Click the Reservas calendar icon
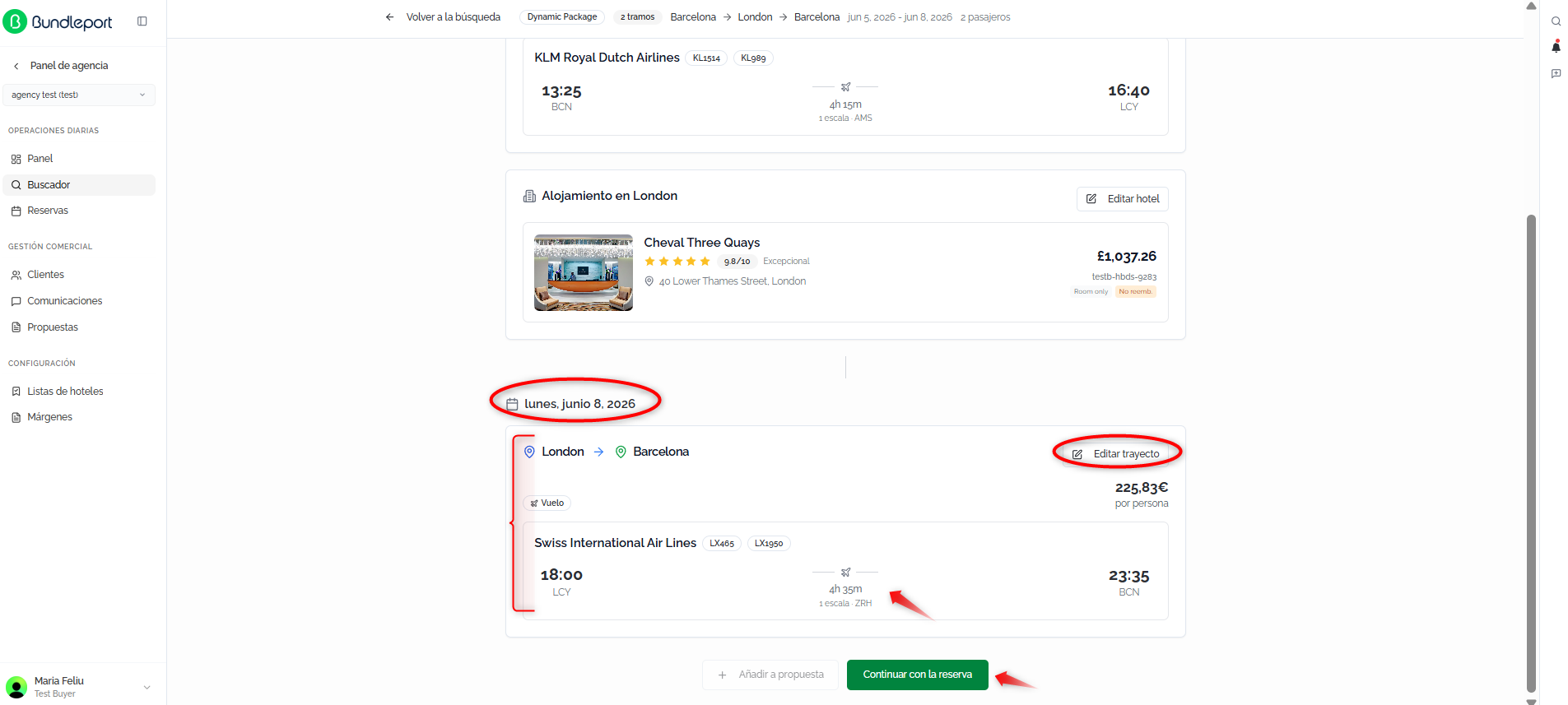Viewport: 1568px width, 705px height. coord(16,211)
